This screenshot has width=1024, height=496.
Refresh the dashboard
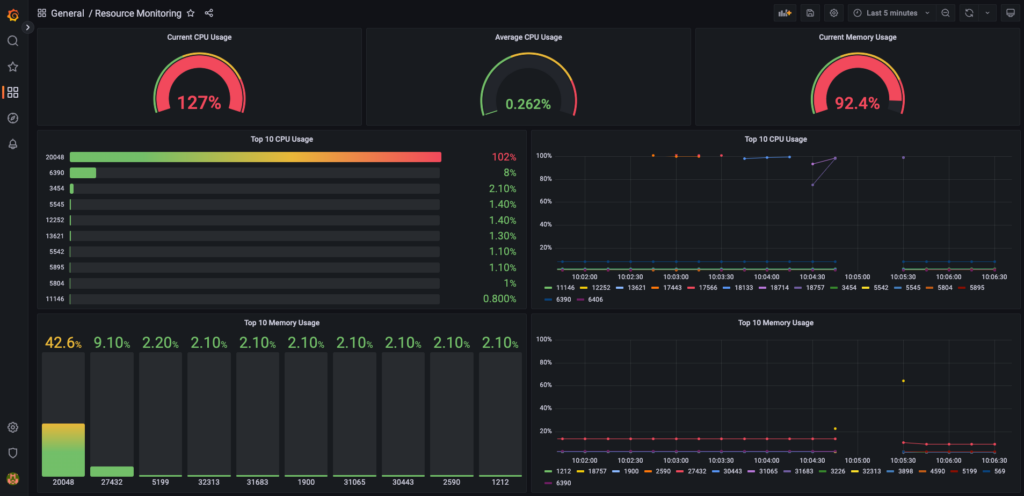click(969, 13)
